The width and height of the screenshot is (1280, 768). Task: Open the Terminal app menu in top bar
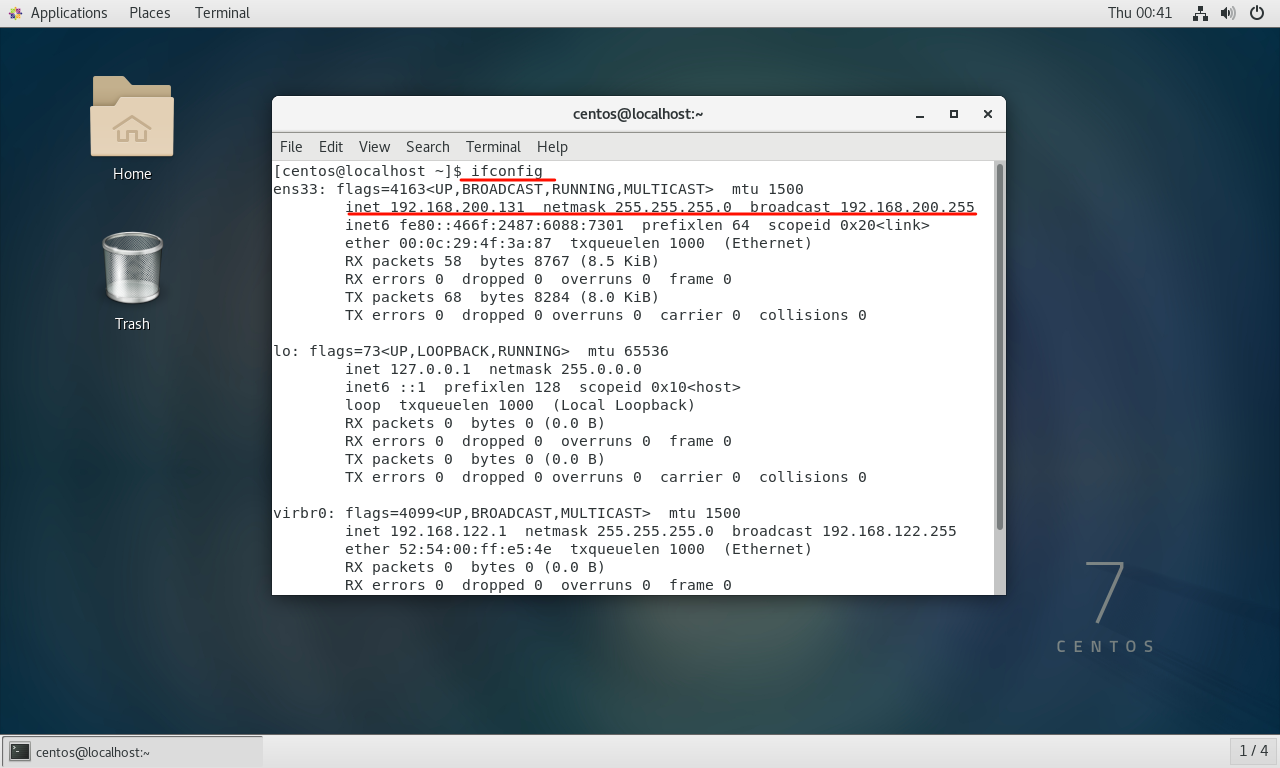click(222, 13)
